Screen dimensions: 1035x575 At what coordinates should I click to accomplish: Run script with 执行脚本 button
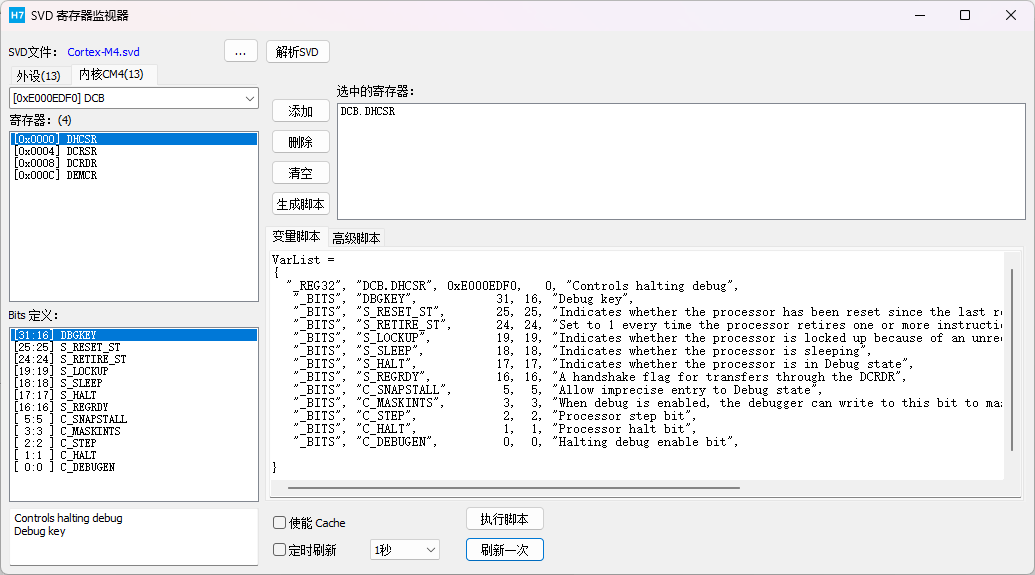coord(505,519)
